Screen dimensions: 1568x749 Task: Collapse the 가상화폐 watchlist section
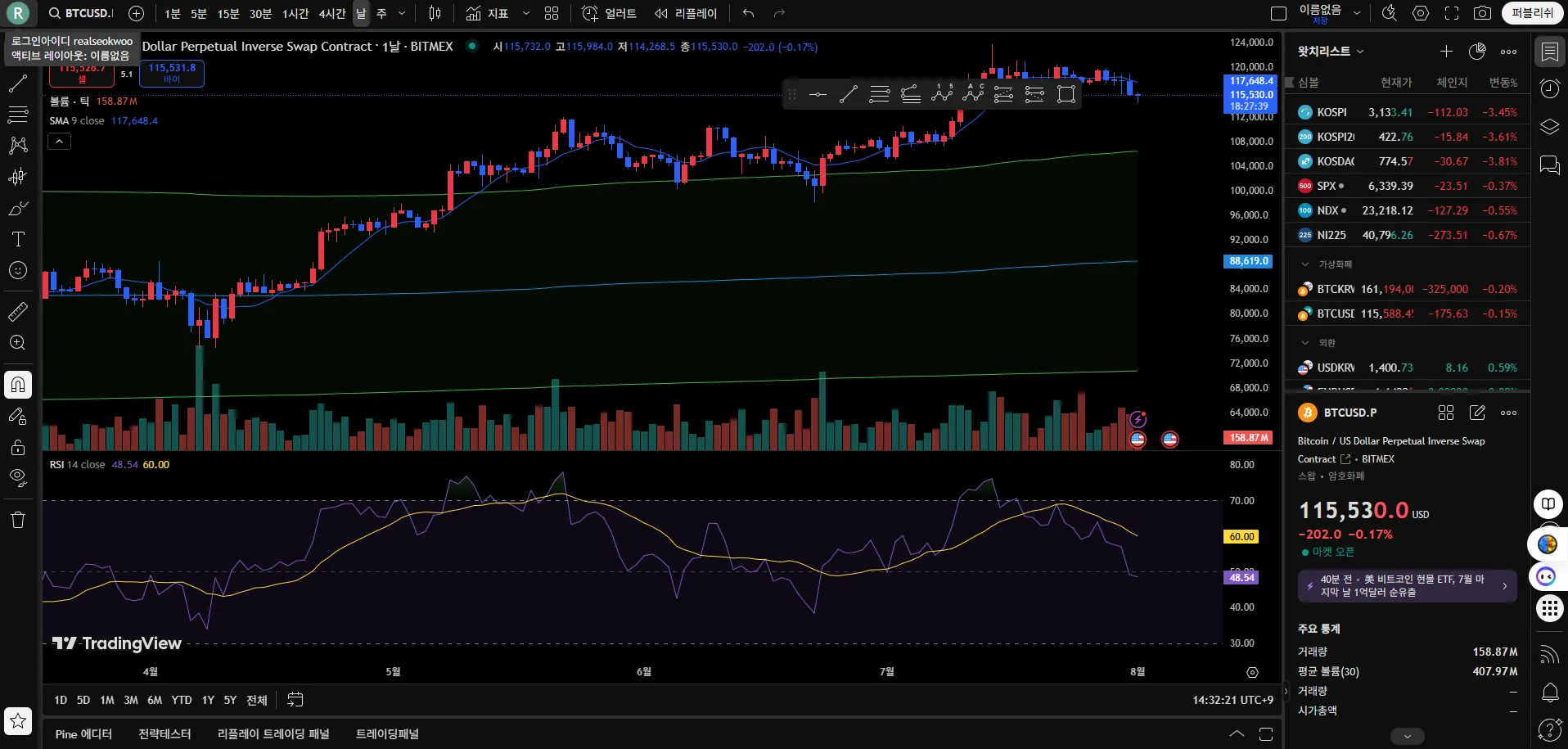pos(1305,264)
